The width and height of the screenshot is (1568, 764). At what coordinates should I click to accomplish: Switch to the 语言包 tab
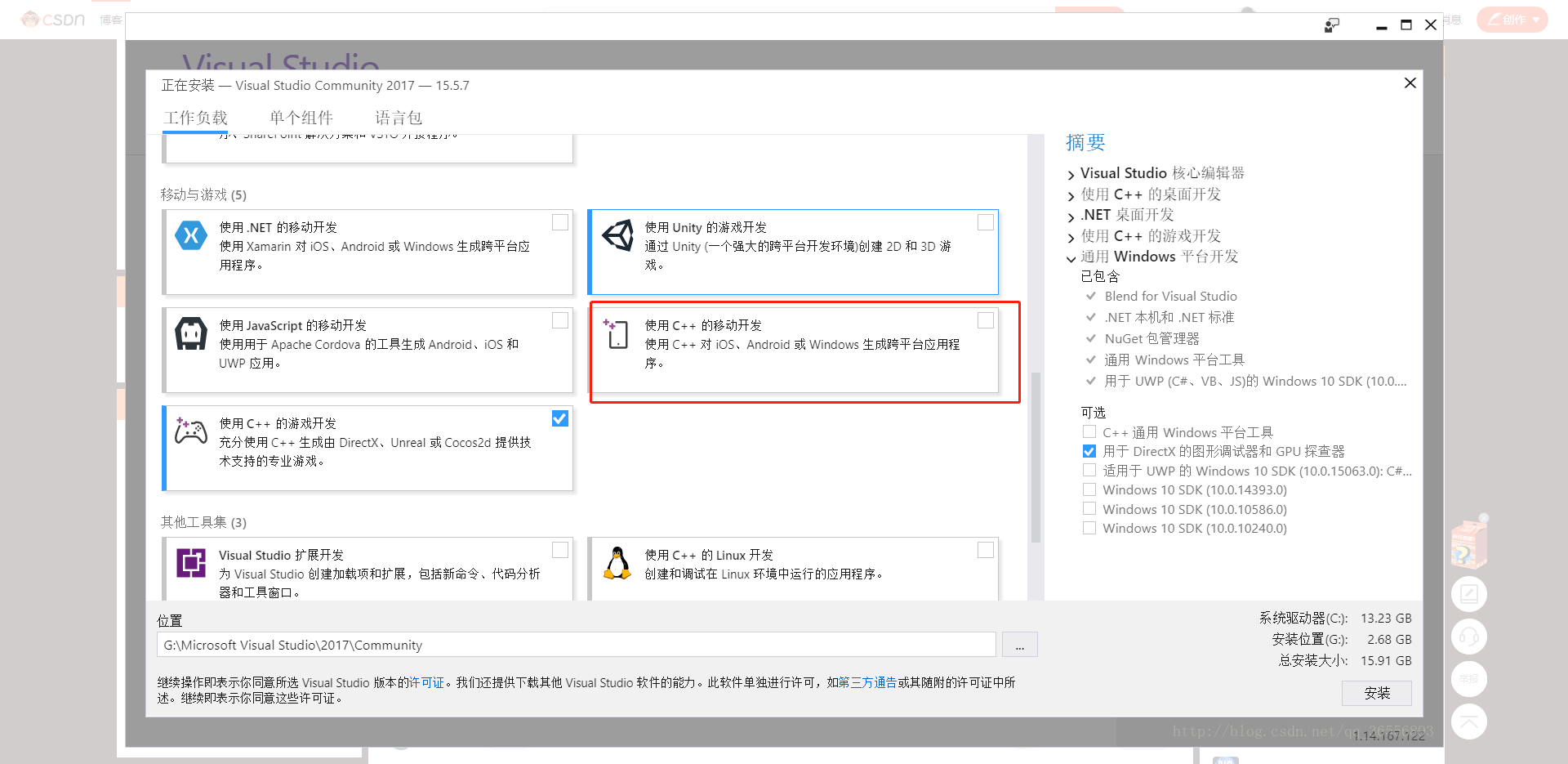click(x=399, y=118)
